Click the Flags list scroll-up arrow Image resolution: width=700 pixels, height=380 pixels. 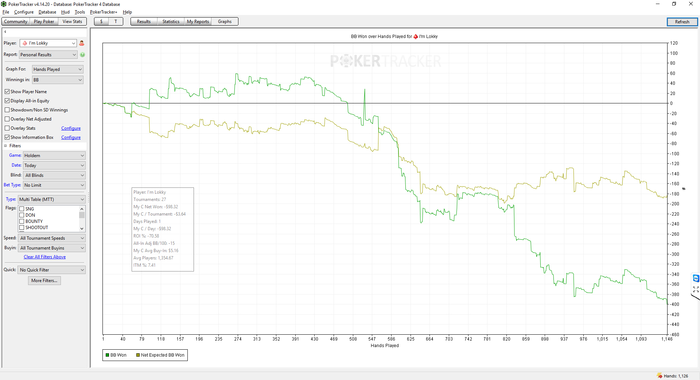click(82, 209)
